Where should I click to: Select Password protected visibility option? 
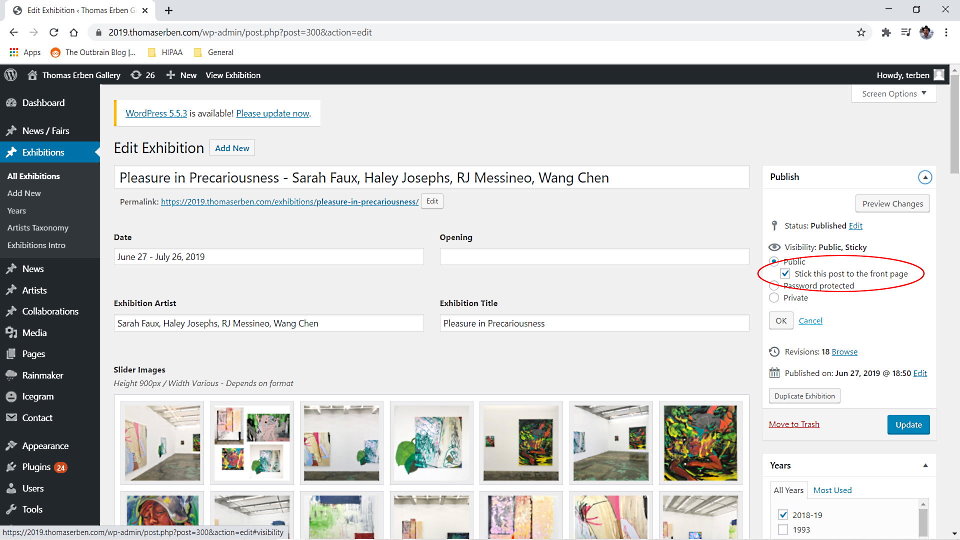click(x=774, y=285)
